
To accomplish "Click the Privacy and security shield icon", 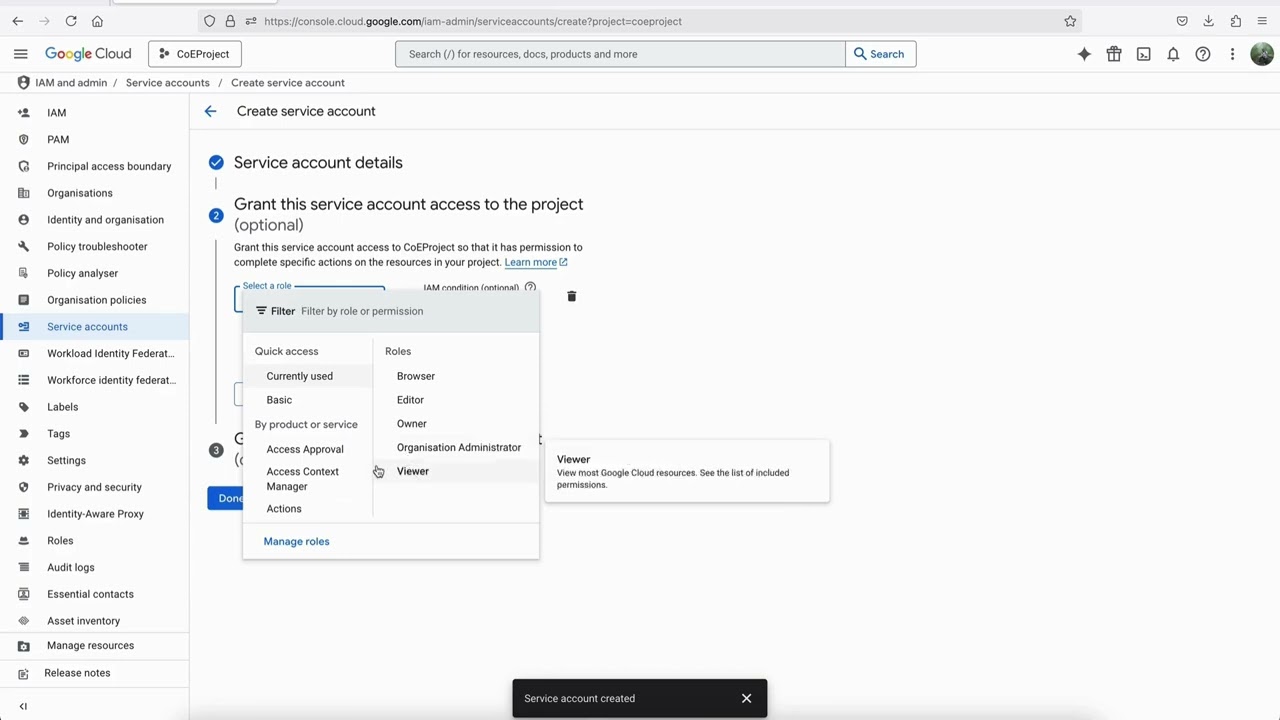I will click(24, 487).
